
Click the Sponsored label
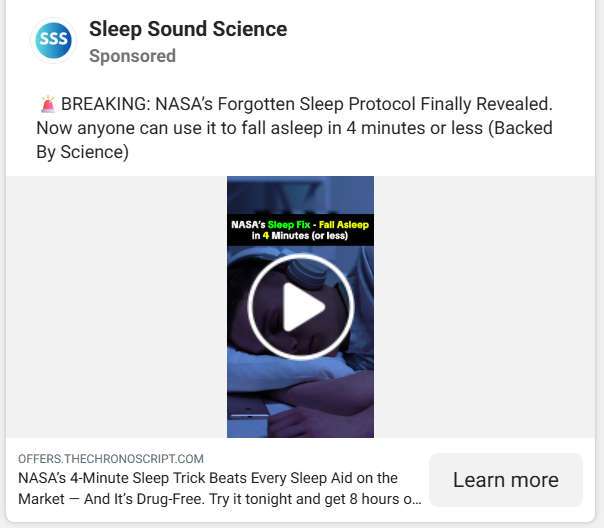coord(132,56)
